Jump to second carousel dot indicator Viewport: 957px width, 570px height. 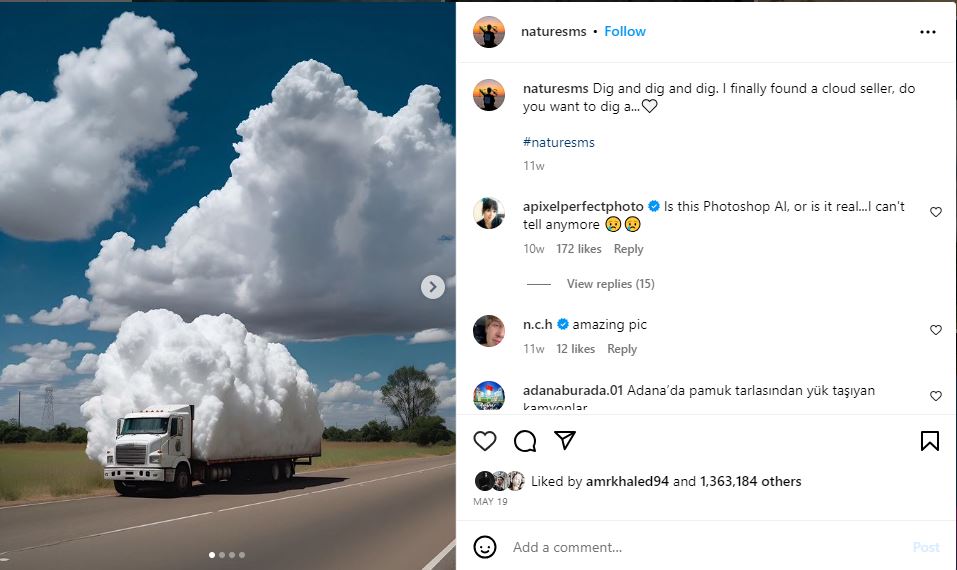(221, 554)
